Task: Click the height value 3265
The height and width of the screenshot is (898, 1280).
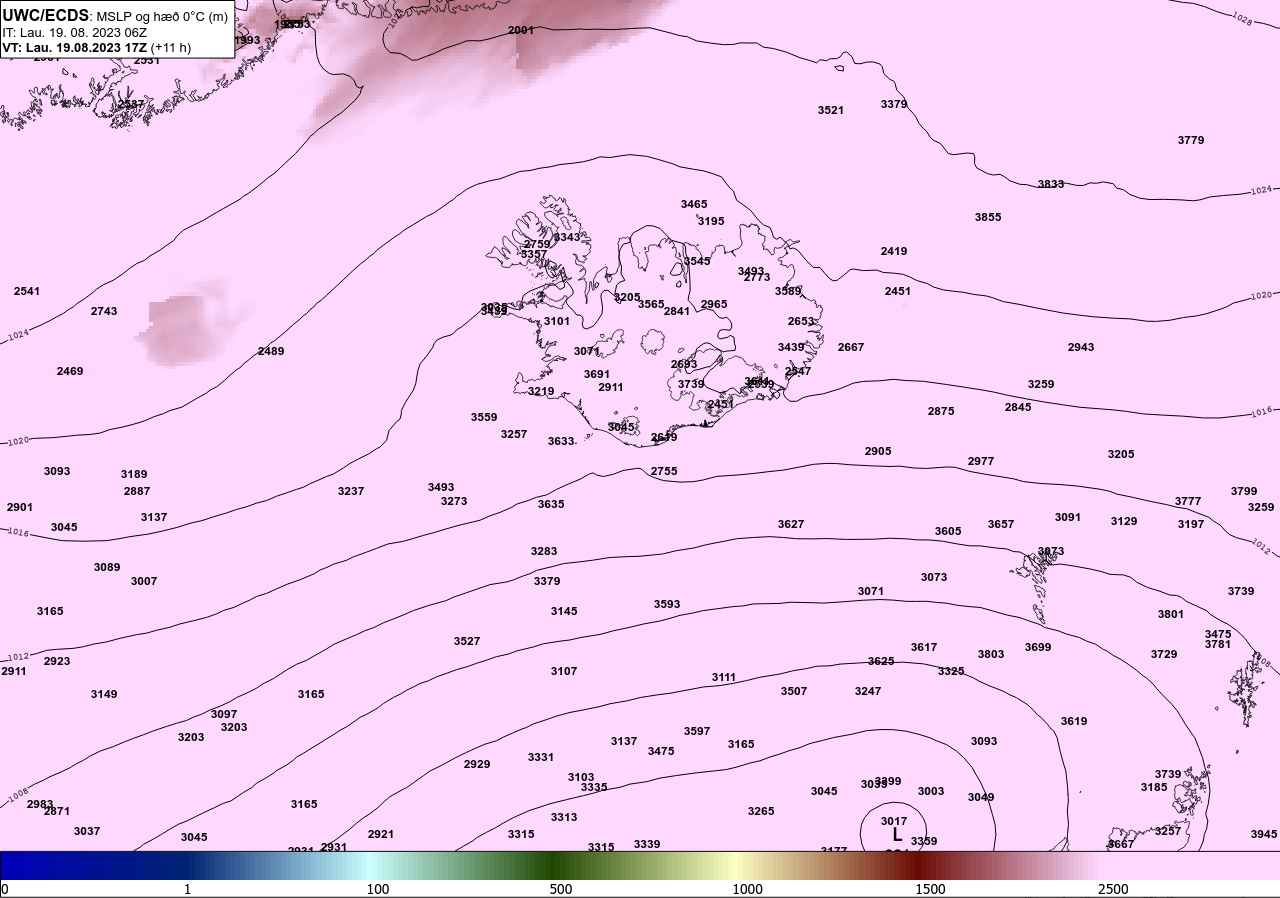Action: tap(761, 811)
